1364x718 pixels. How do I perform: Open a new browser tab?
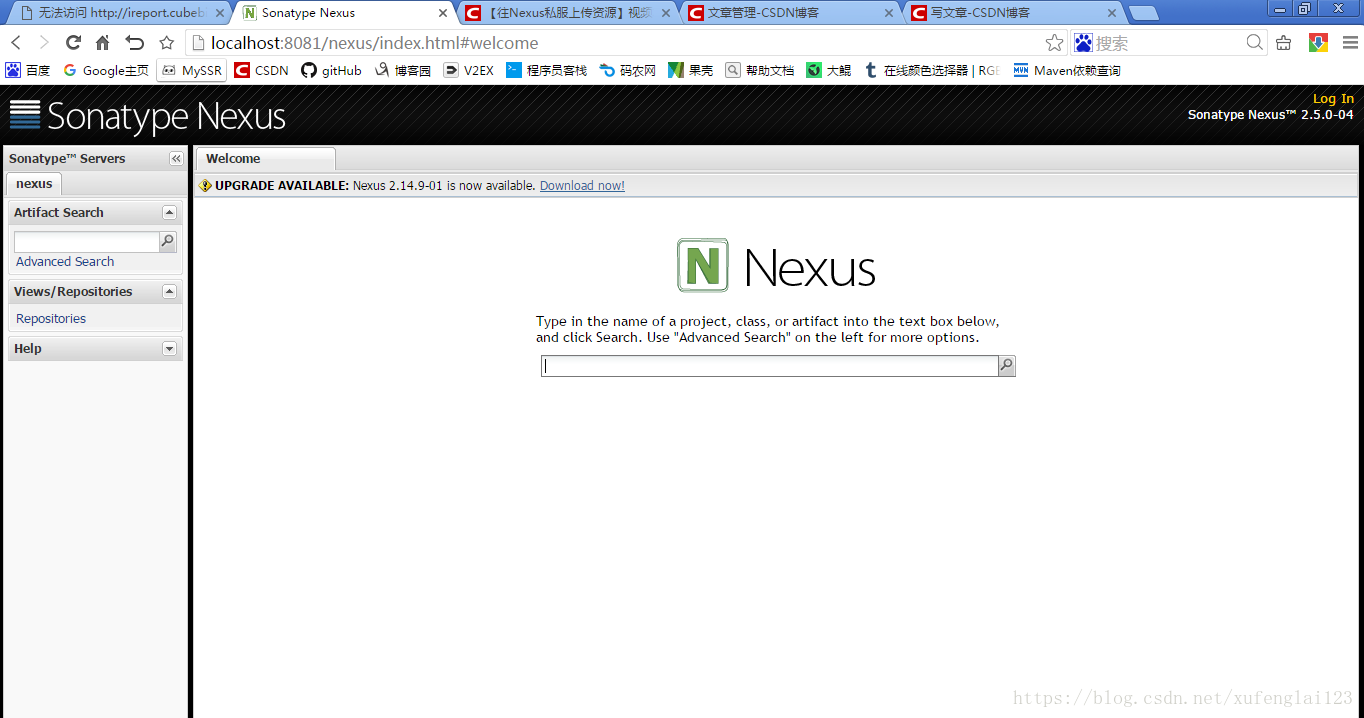(x=1143, y=13)
